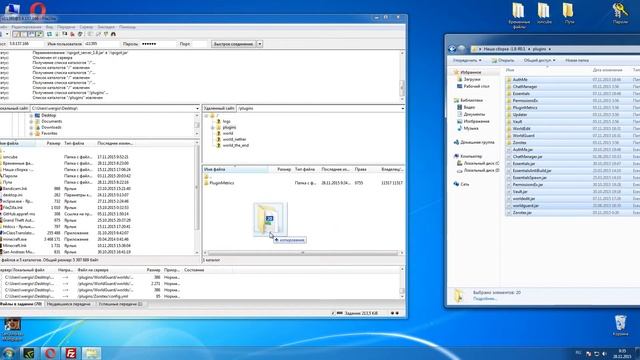
Task: Click the parent folder entry in remote list
Action: [207, 177]
